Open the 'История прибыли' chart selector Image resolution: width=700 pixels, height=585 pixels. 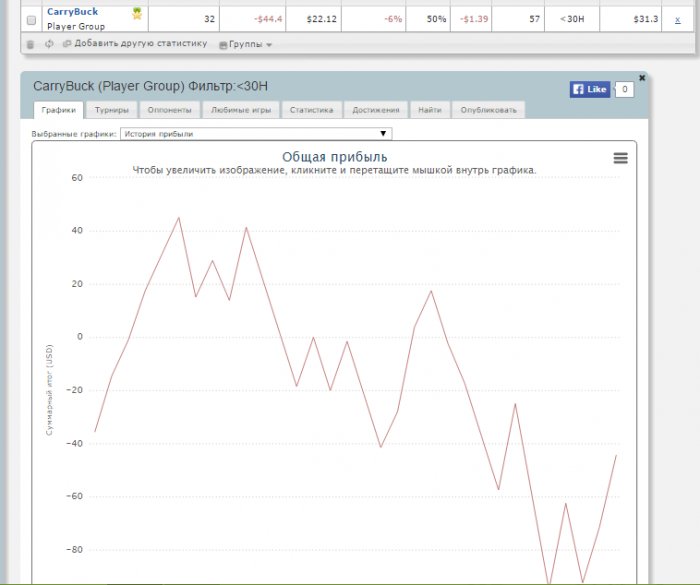click(x=256, y=134)
